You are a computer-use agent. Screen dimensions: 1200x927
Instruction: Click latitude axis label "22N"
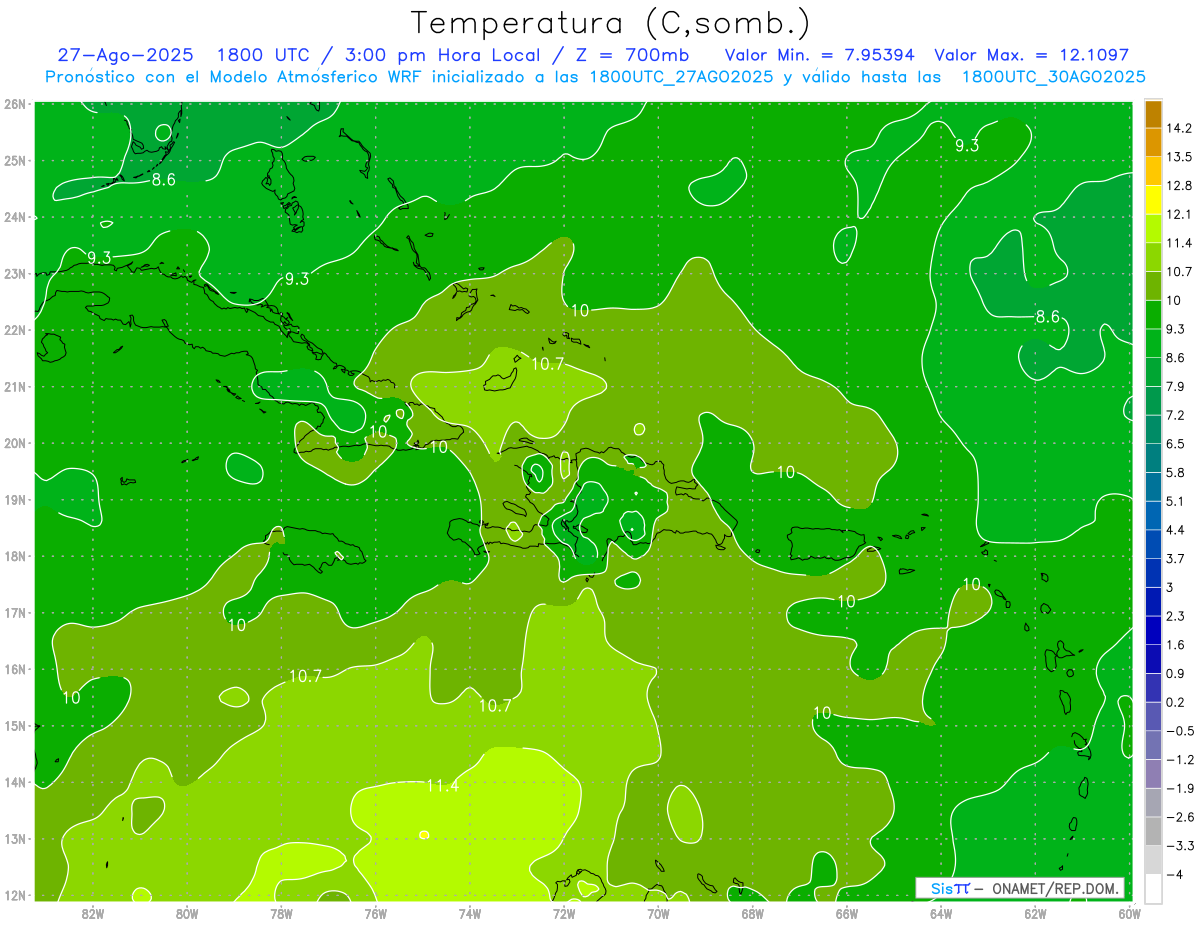(x=15, y=330)
